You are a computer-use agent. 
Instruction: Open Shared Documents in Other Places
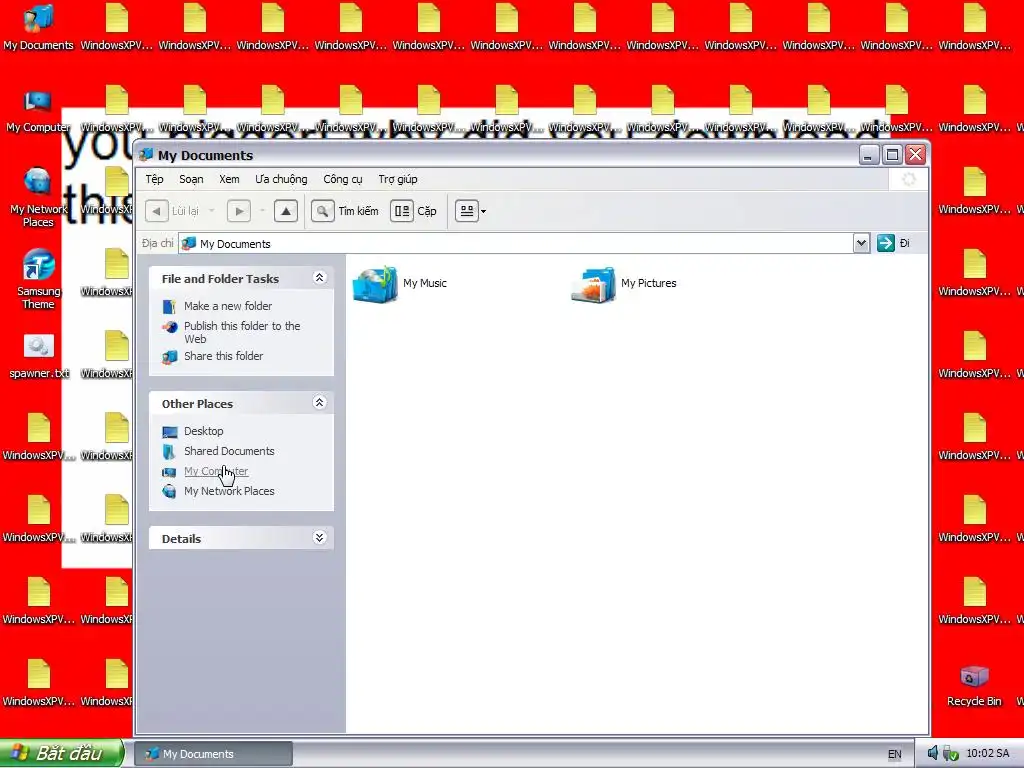(229, 451)
